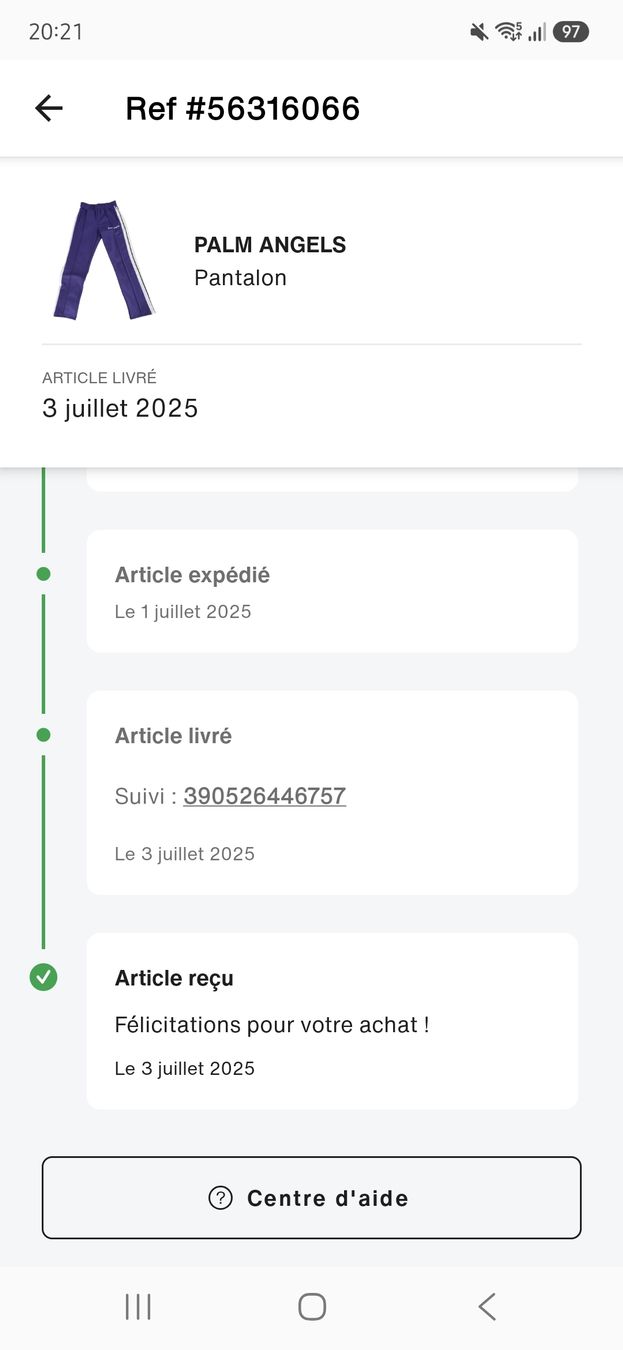
Task: Tap the battery level indicator
Action: click(570, 32)
